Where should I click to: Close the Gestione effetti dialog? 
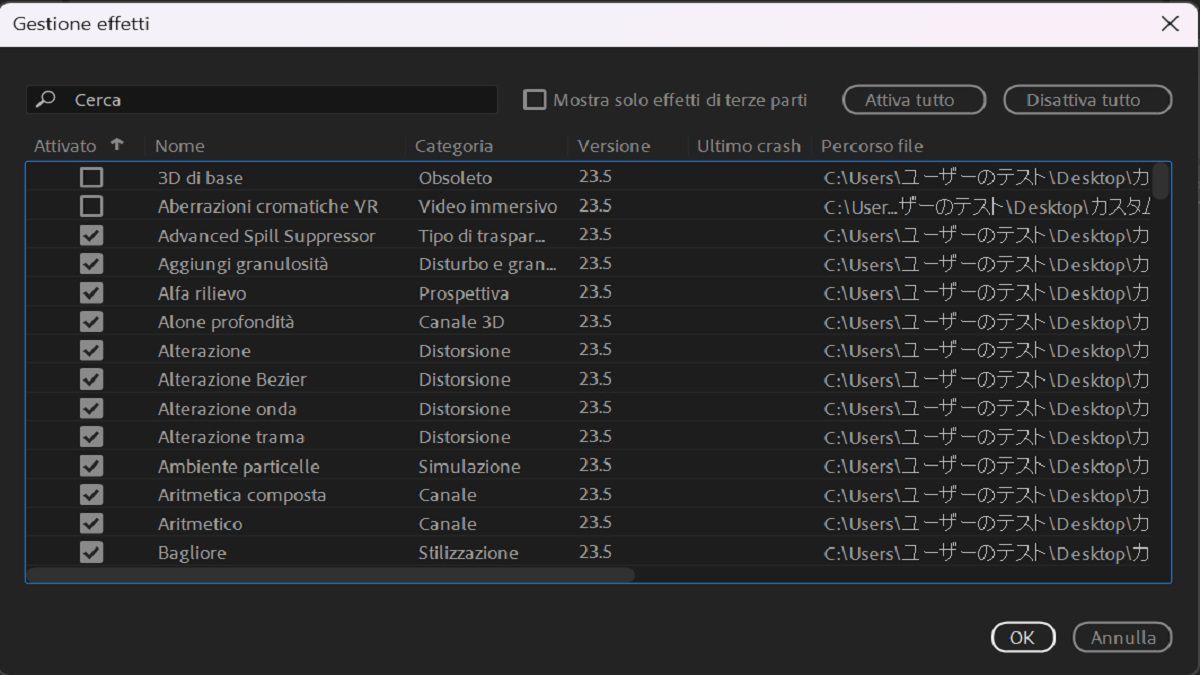coord(1170,24)
